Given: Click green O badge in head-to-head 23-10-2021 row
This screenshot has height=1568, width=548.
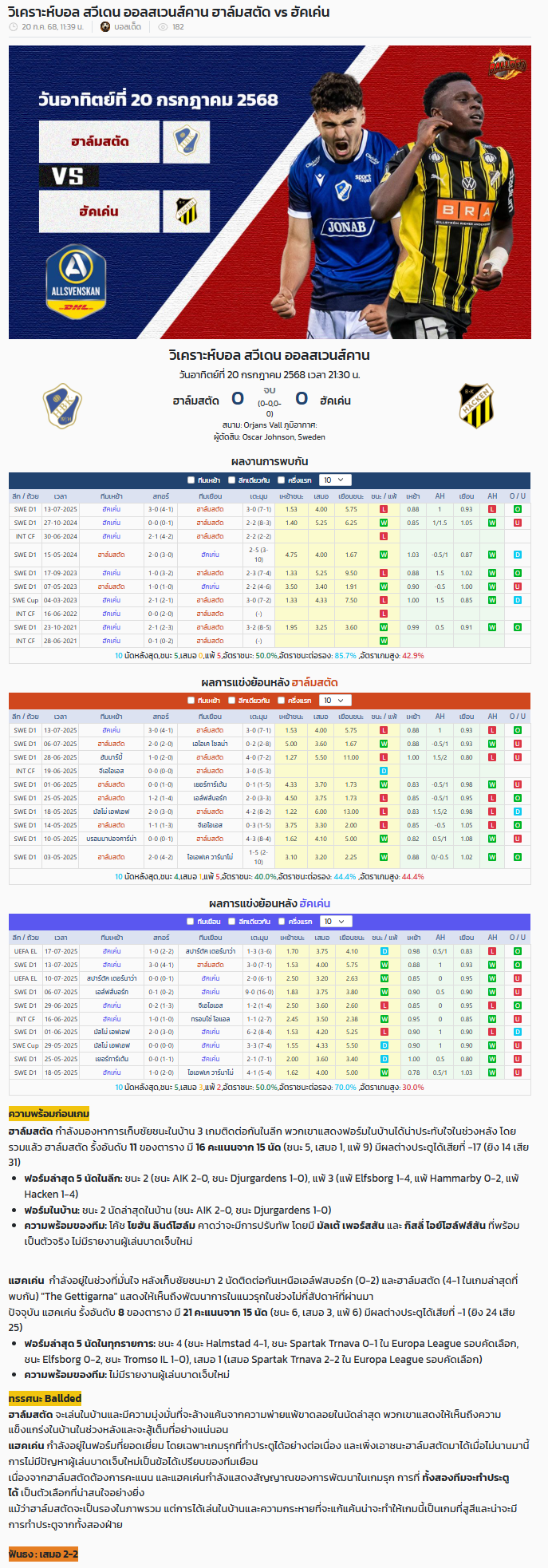Looking at the screenshot, I should [x=518, y=627].
